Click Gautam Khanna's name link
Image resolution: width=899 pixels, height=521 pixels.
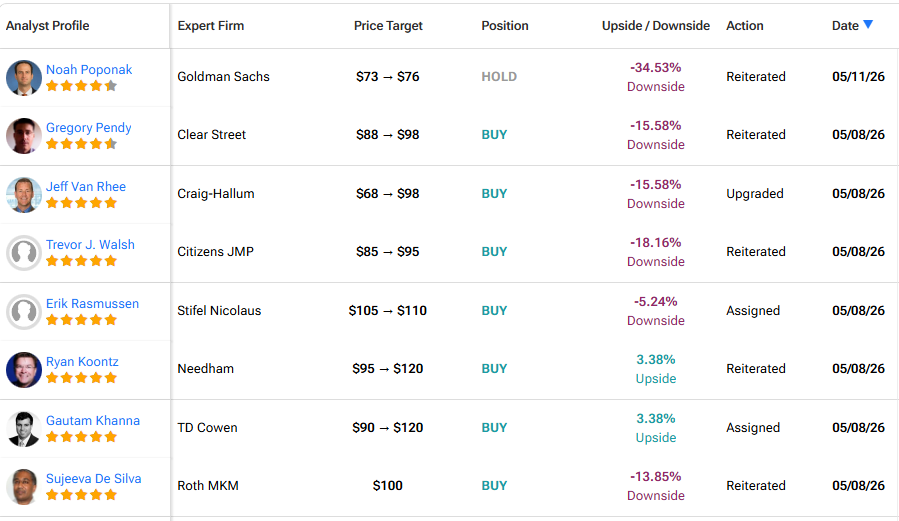(93, 420)
